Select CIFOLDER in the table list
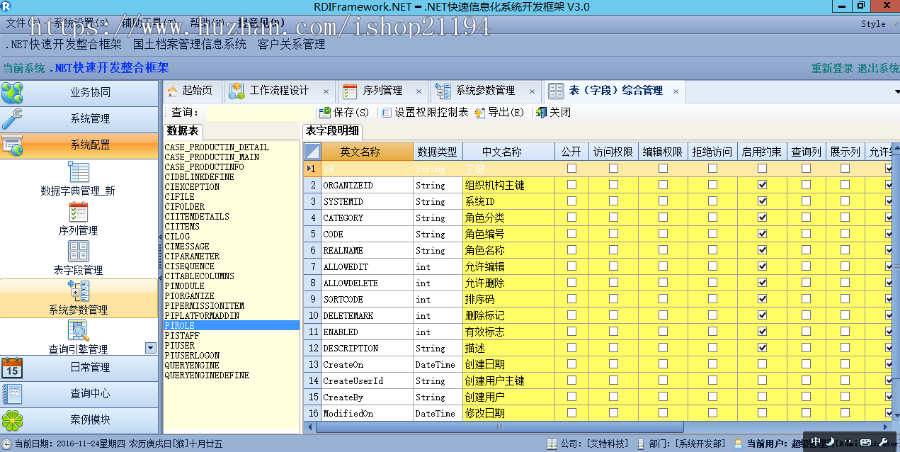The image size is (900, 452). (184, 206)
